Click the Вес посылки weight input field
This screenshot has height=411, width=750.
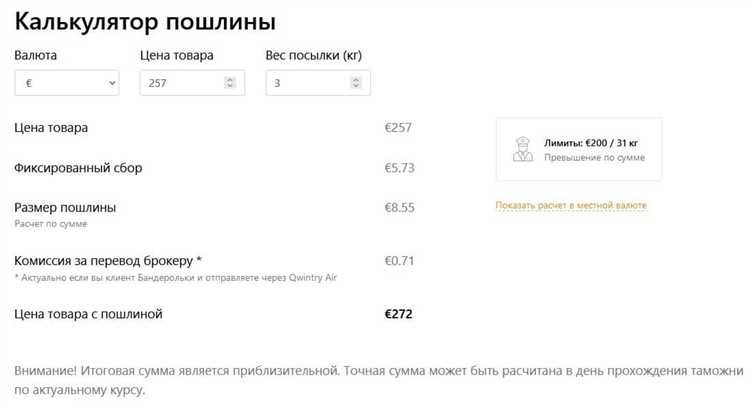point(308,84)
